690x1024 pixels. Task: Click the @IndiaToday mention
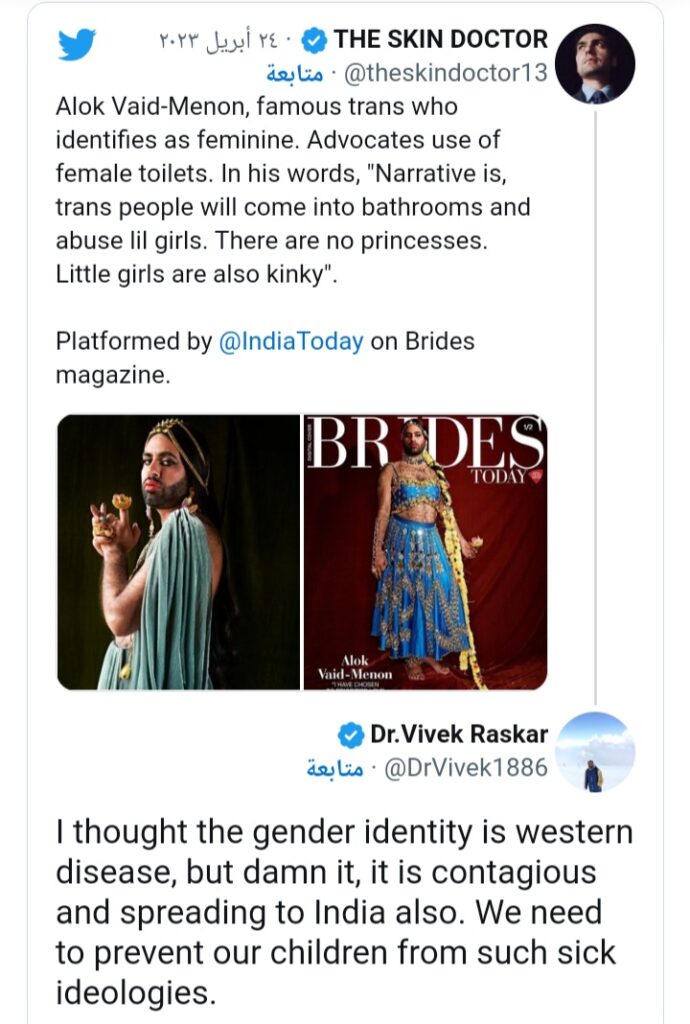(x=290, y=341)
